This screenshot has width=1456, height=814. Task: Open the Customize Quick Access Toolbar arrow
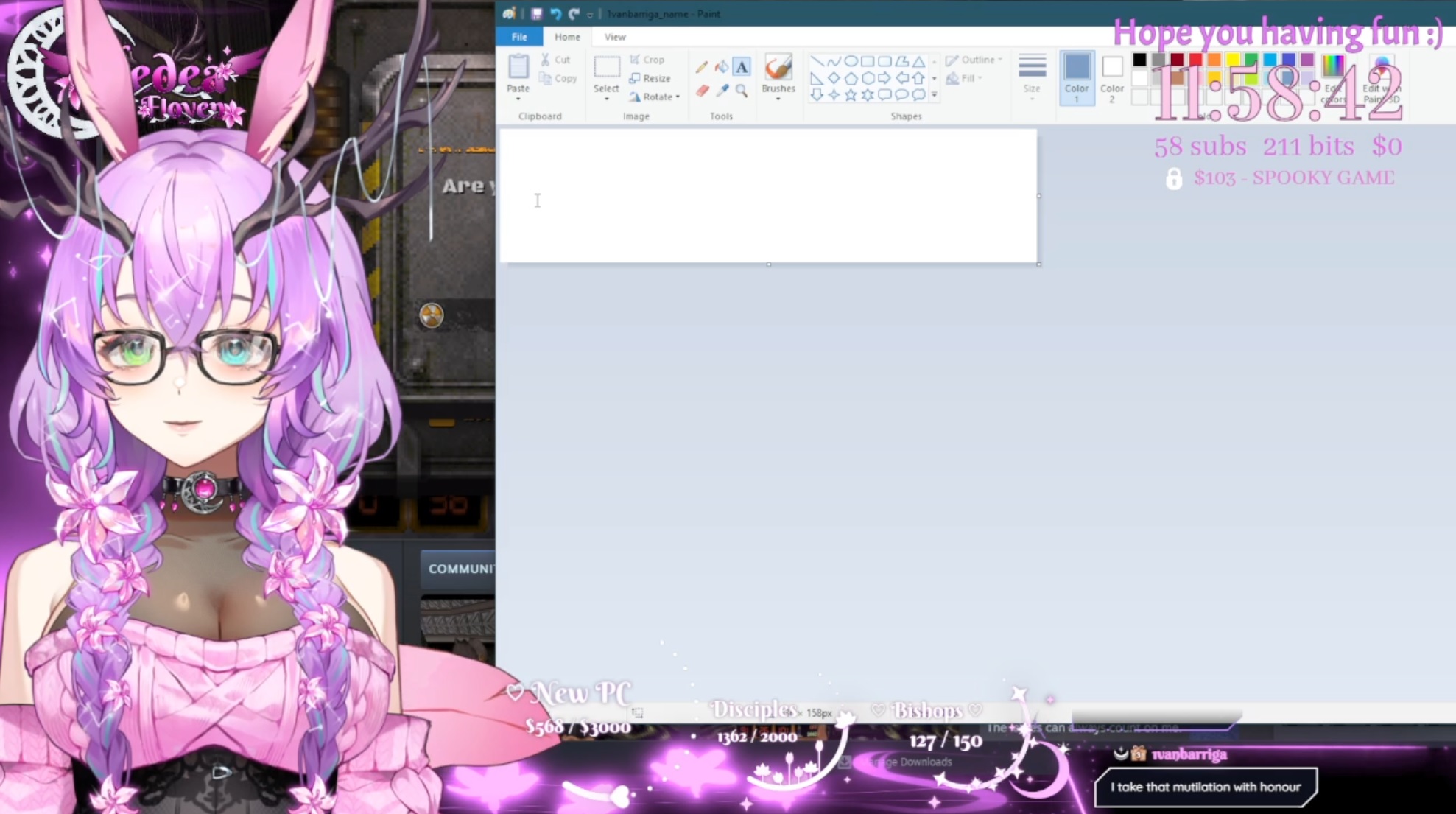(x=590, y=14)
